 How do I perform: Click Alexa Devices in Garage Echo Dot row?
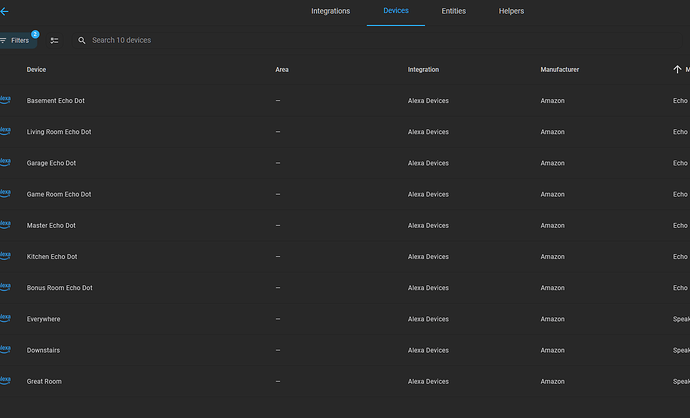coord(428,163)
